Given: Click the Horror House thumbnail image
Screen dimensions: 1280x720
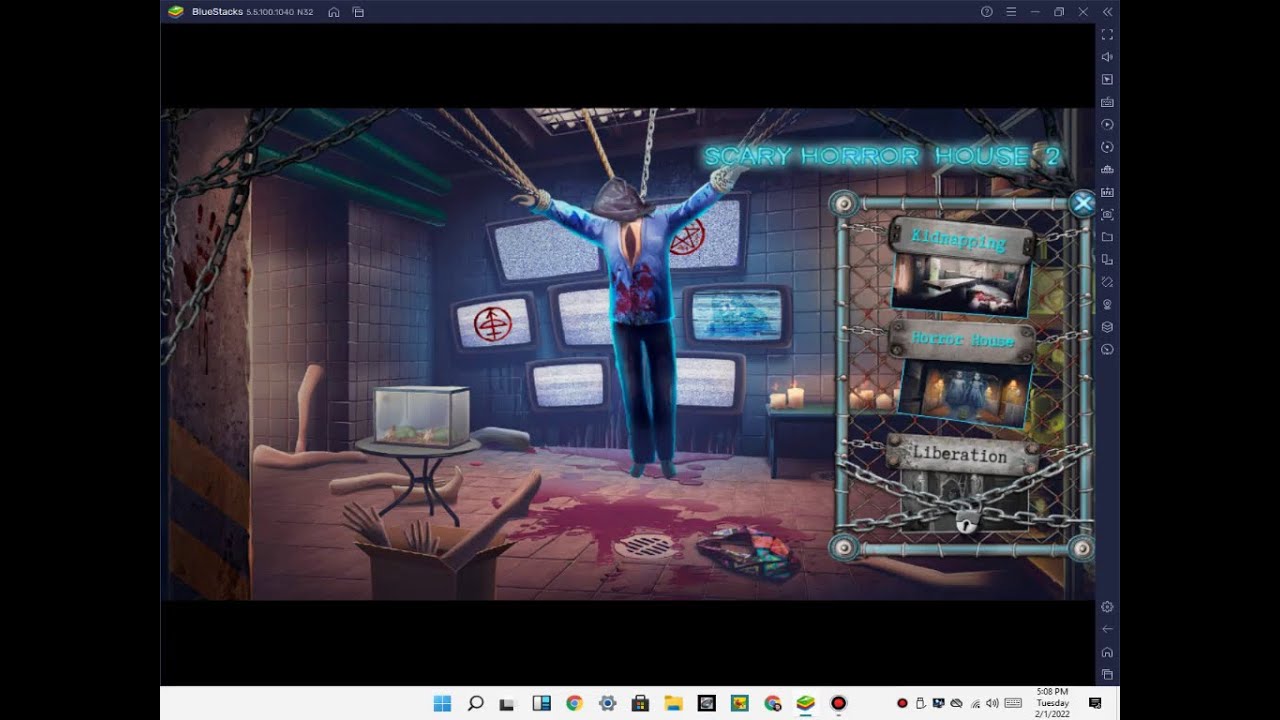Looking at the screenshot, I should click(967, 393).
